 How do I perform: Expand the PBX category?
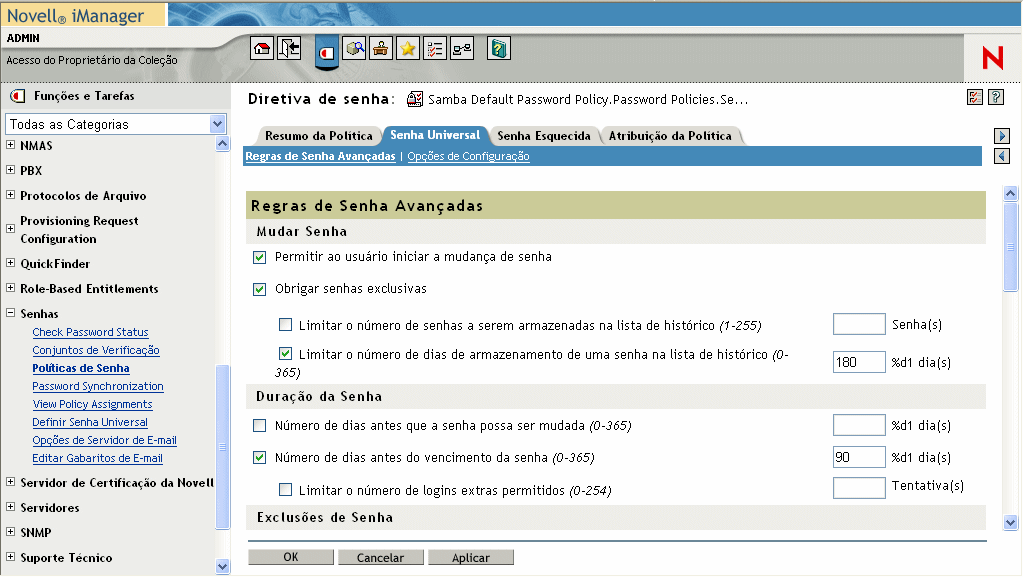[10, 170]
